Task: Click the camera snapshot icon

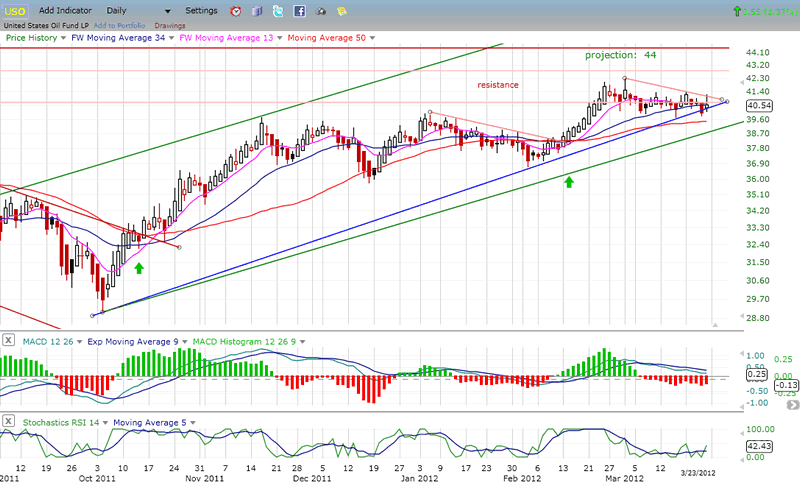Action: pyautogui.click(x=320, y=11)
